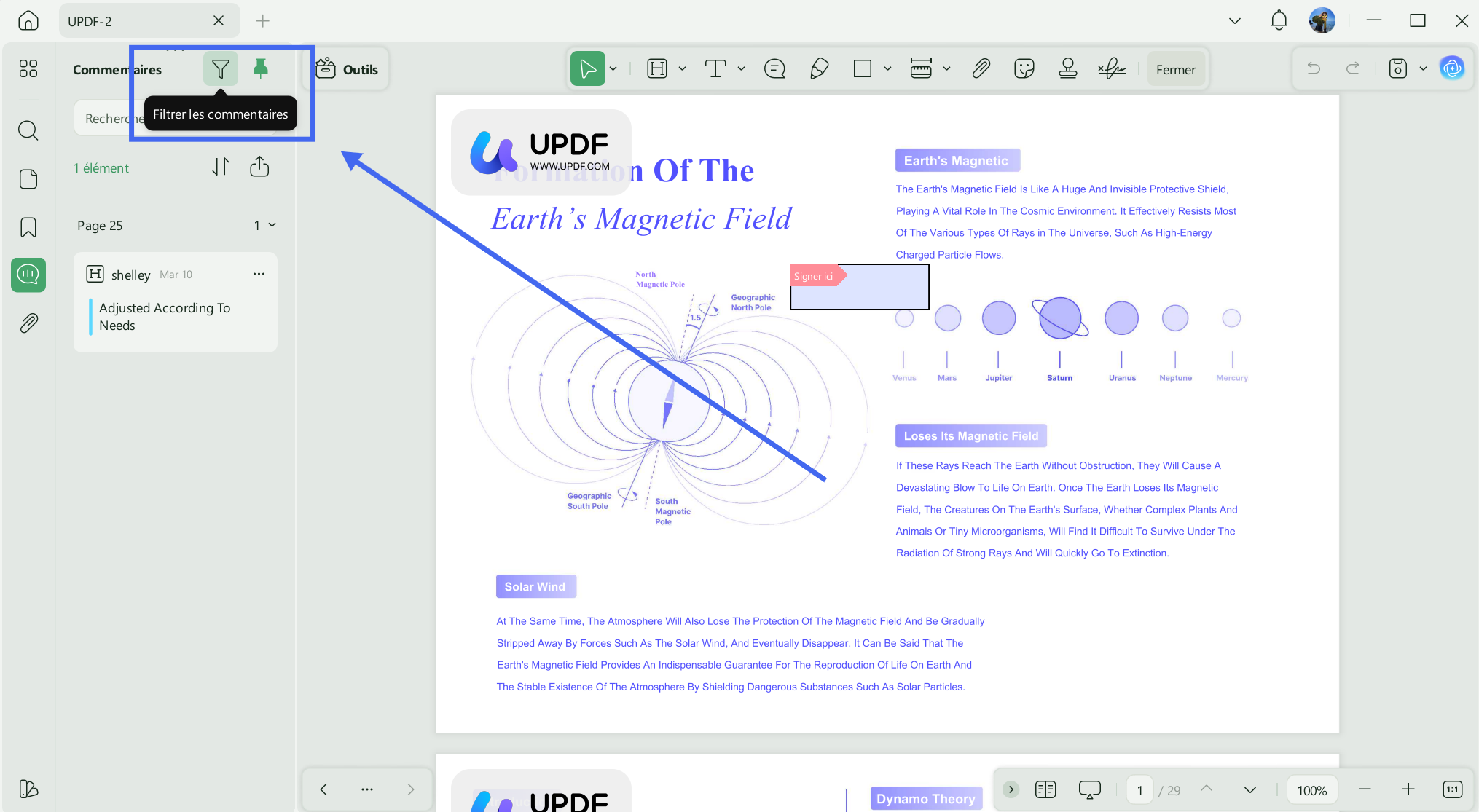Viewport: 1479px width, 812px height.
Task: Click the page number field
Action: [x=1140, y=789]
